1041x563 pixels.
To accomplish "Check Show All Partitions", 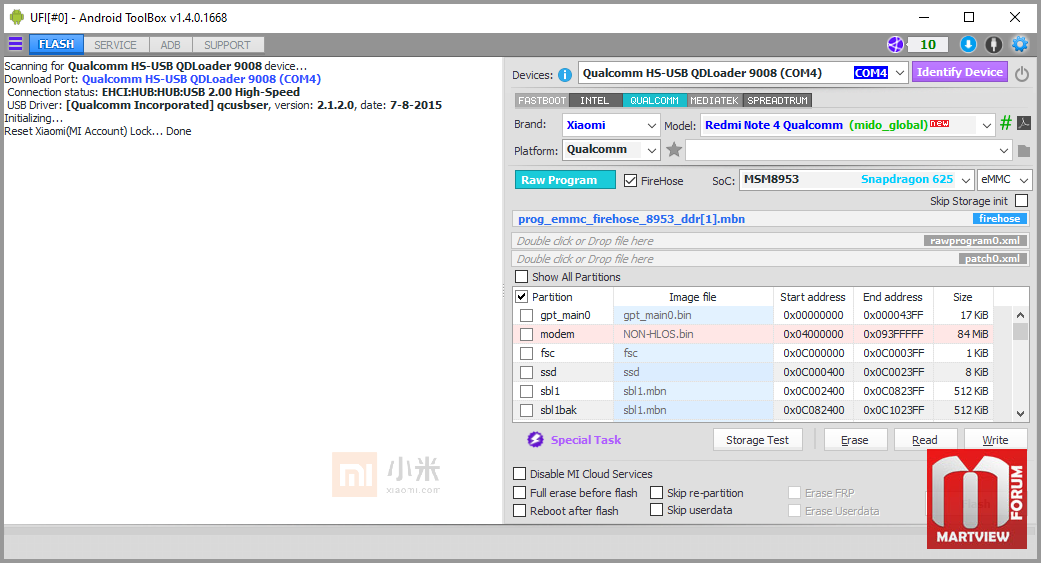I will tap(522, 277).
